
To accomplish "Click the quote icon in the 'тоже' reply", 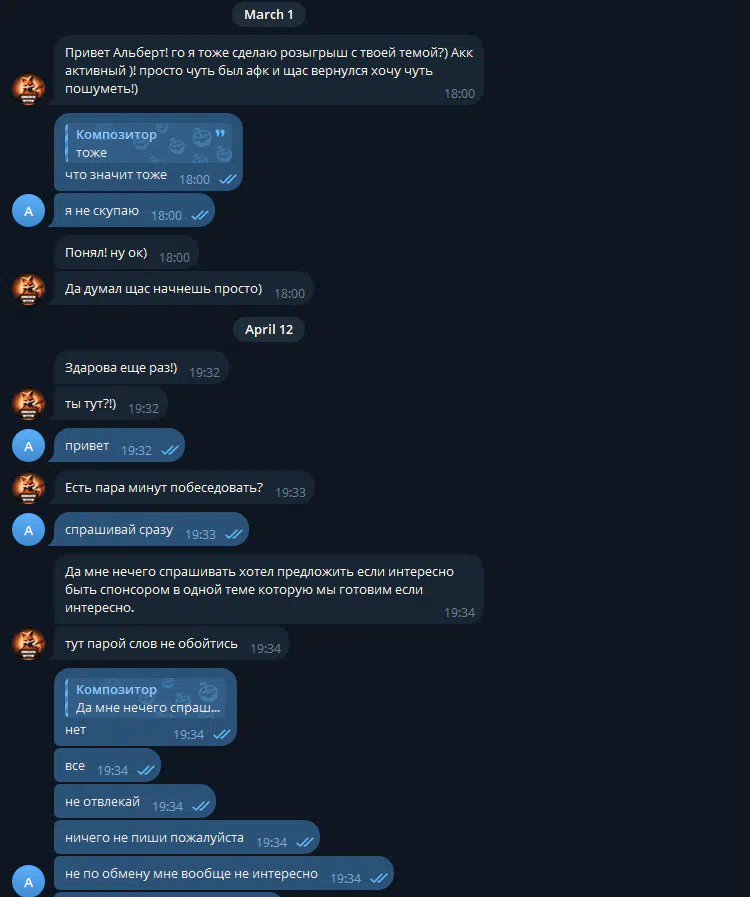I will pyautogui.click(x=220, y=133).
